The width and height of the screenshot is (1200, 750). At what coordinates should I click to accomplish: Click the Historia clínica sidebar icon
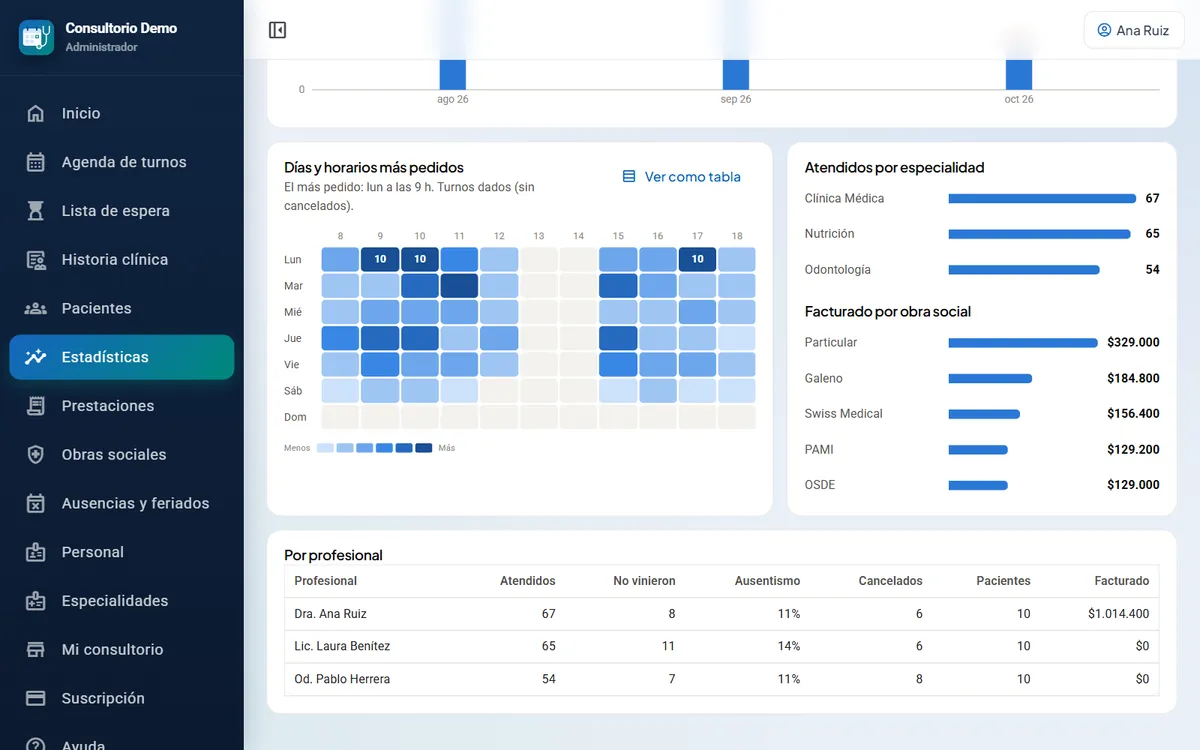click(x=36, y=260)
